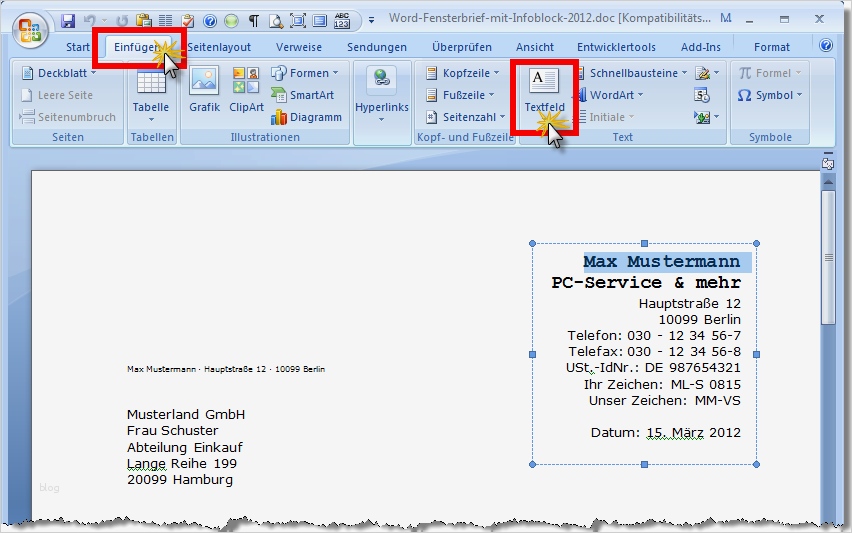Insert date and time icon
Image resolution: width=852 pixels, height=533 pixels.
click(702, 96)
